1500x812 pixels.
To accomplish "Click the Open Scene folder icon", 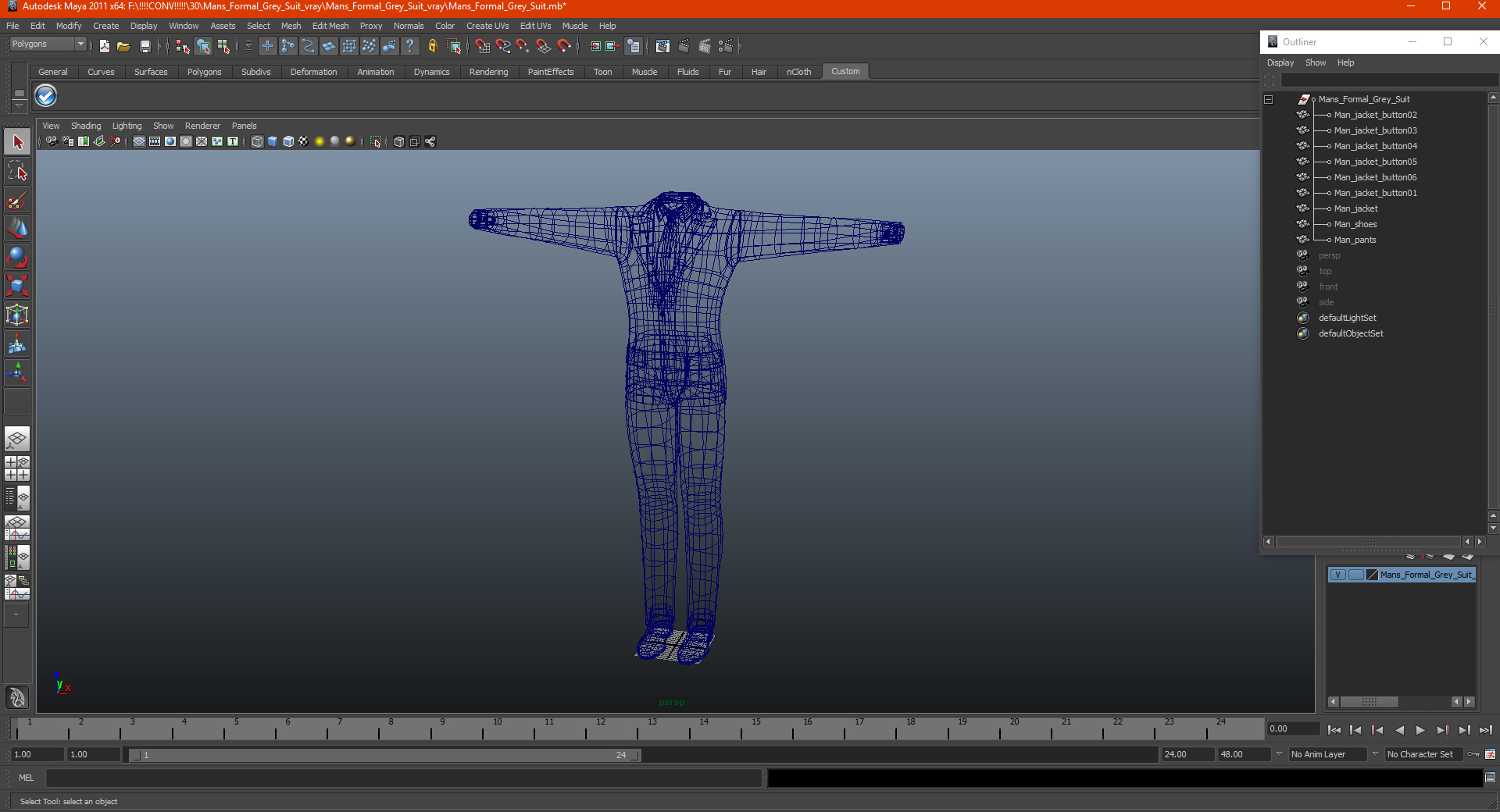I will click(x=123, y=46).
